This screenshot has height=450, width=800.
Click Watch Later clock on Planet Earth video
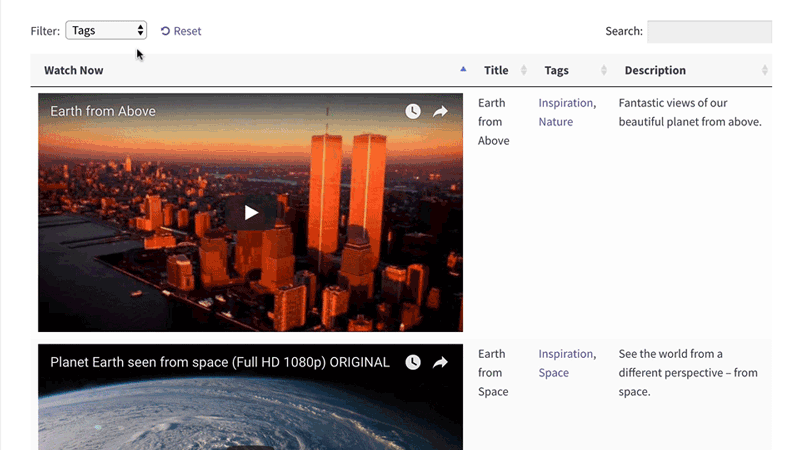pyautogui.click(x=413, y=362)
